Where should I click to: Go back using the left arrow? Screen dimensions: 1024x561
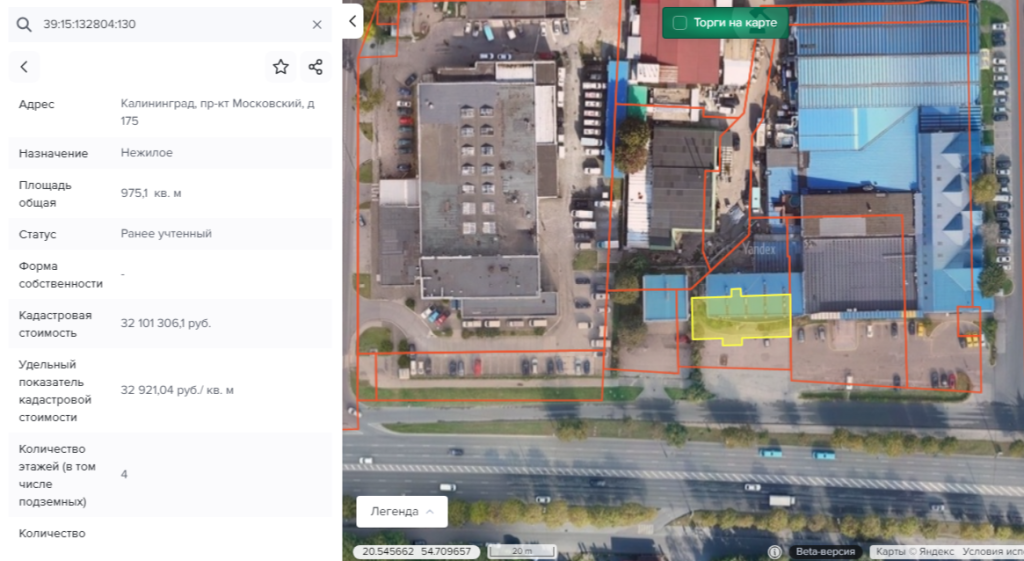click(24, 67)
